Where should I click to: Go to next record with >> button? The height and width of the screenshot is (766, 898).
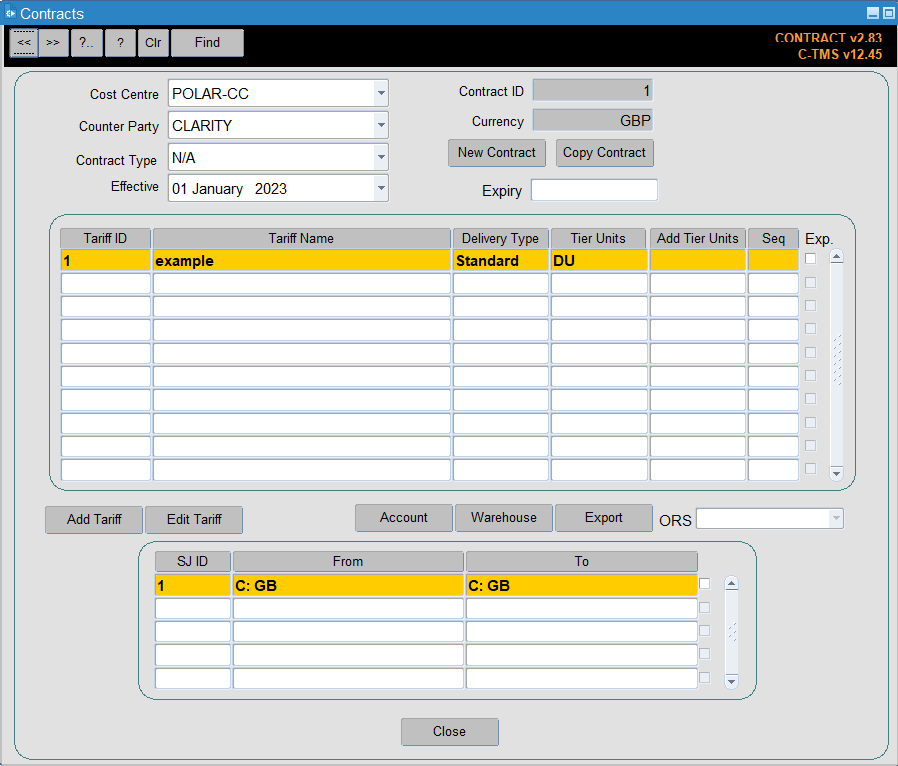click(53, 43)
